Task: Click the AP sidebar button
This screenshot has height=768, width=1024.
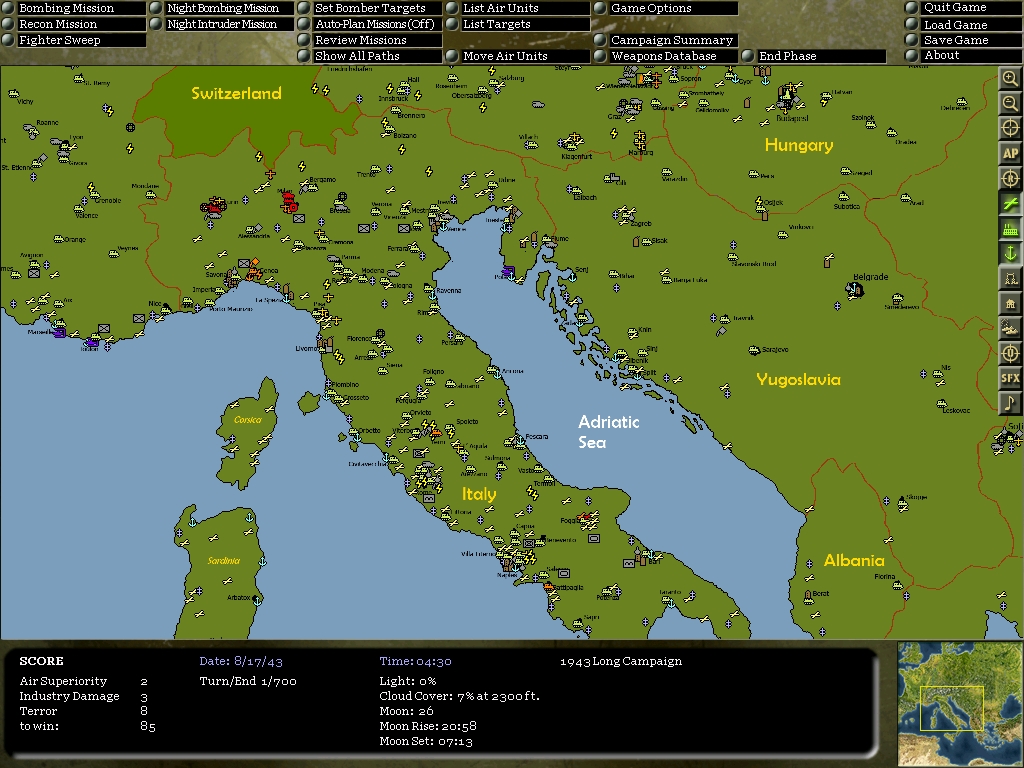Action: [1010, 153]
